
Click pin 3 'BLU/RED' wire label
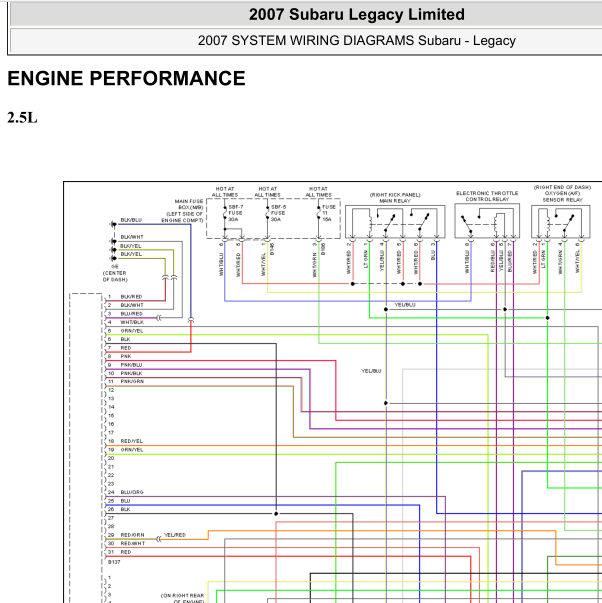131,314
